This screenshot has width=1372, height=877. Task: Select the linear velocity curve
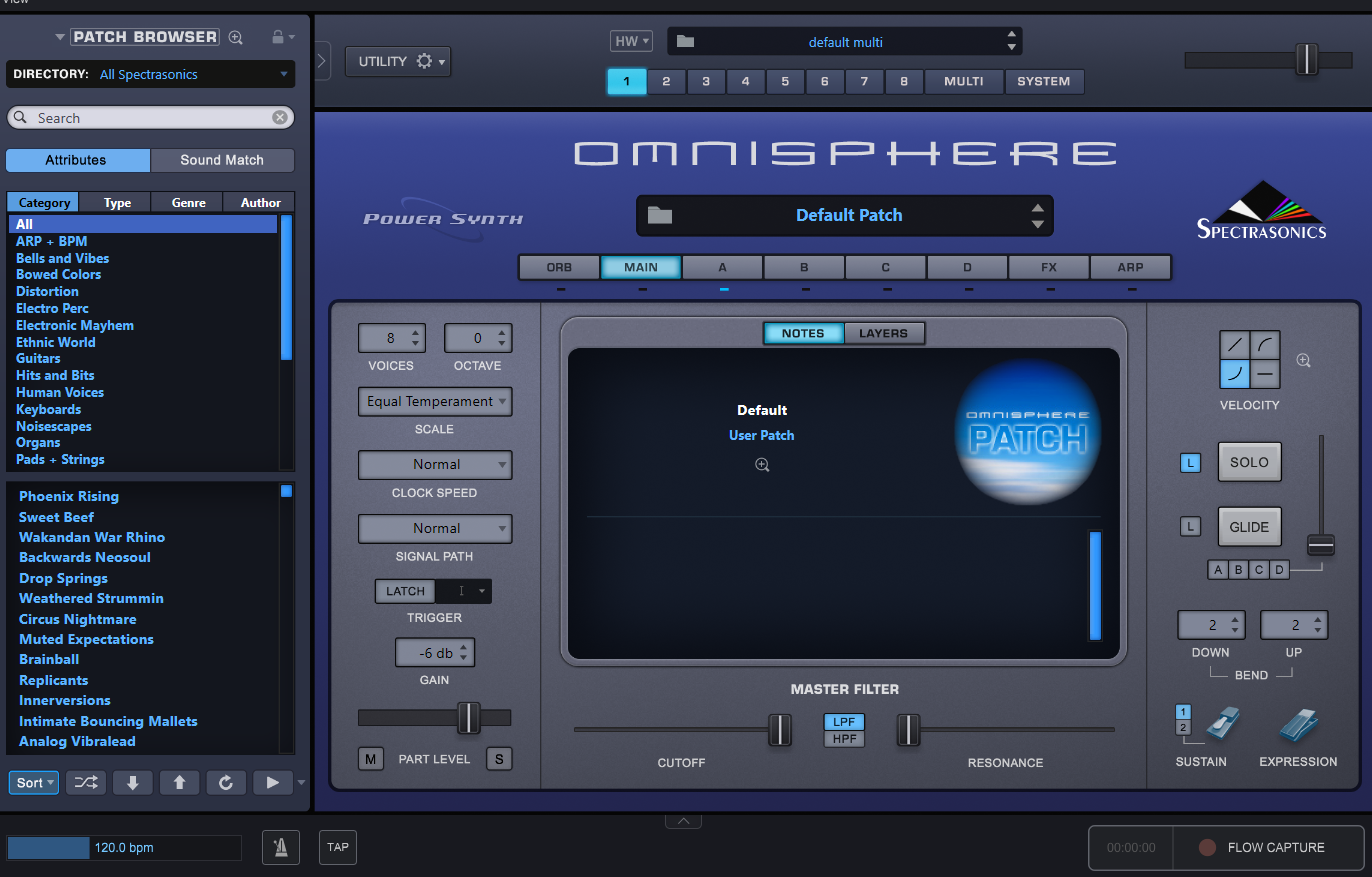pos(1236,345)
